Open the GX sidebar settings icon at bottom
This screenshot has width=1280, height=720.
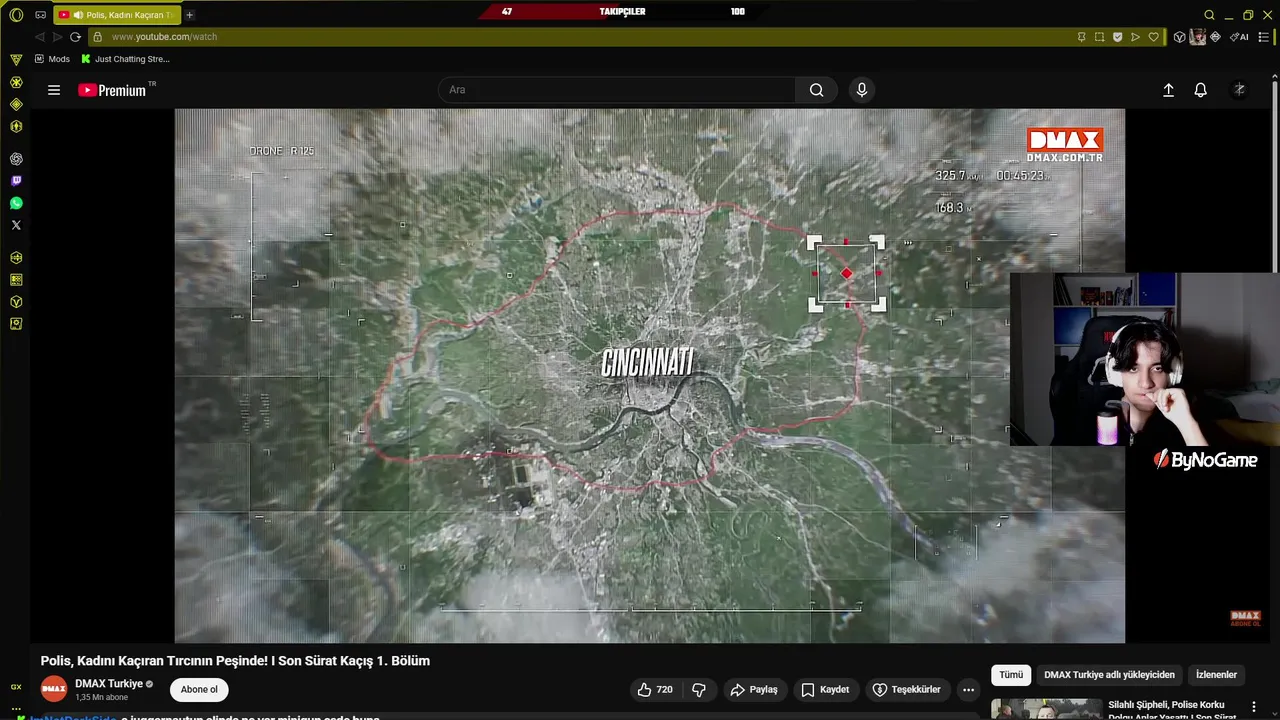[x=16, y=707]
